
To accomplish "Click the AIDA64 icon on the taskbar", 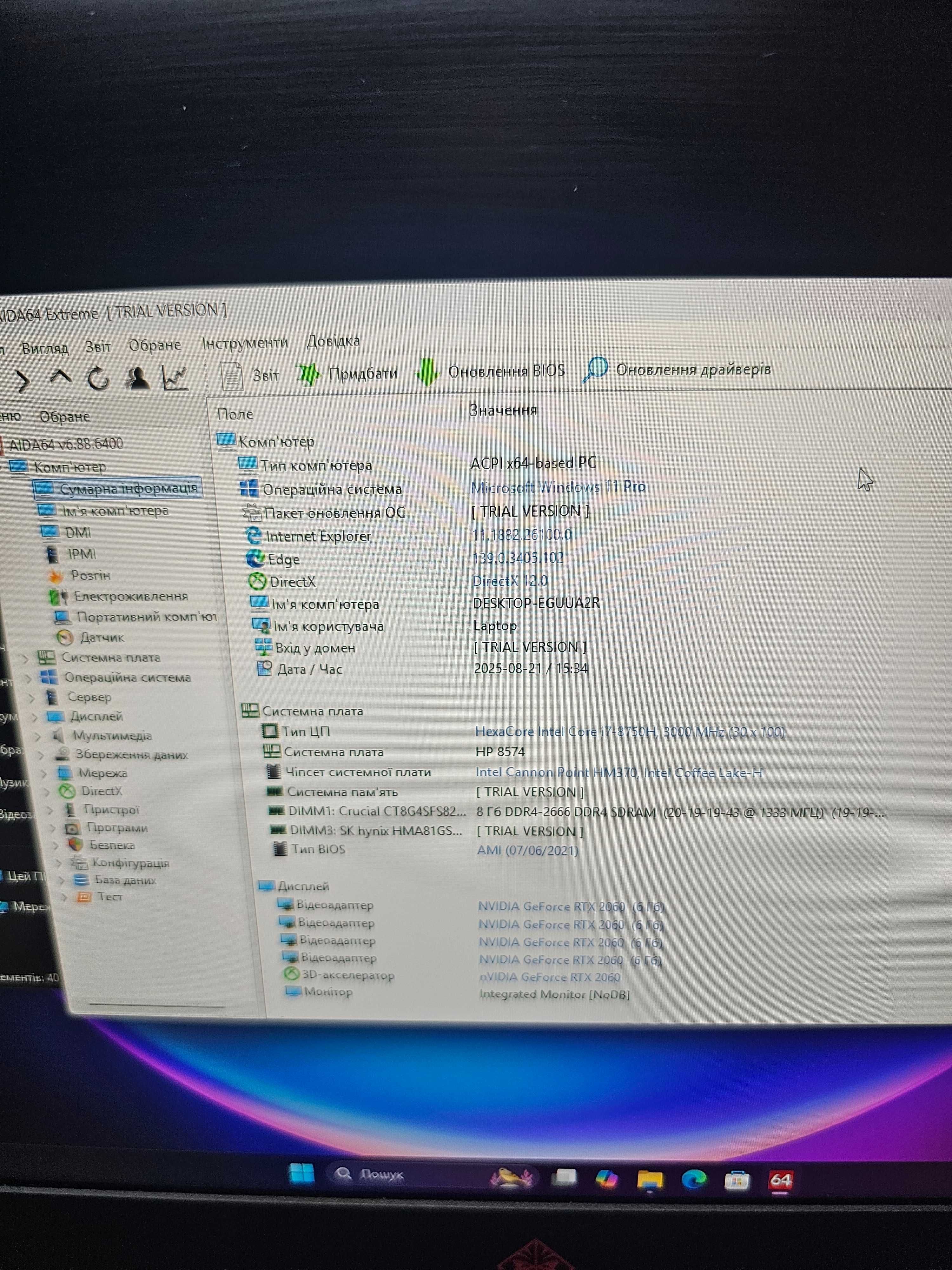I will (781, 1180).
